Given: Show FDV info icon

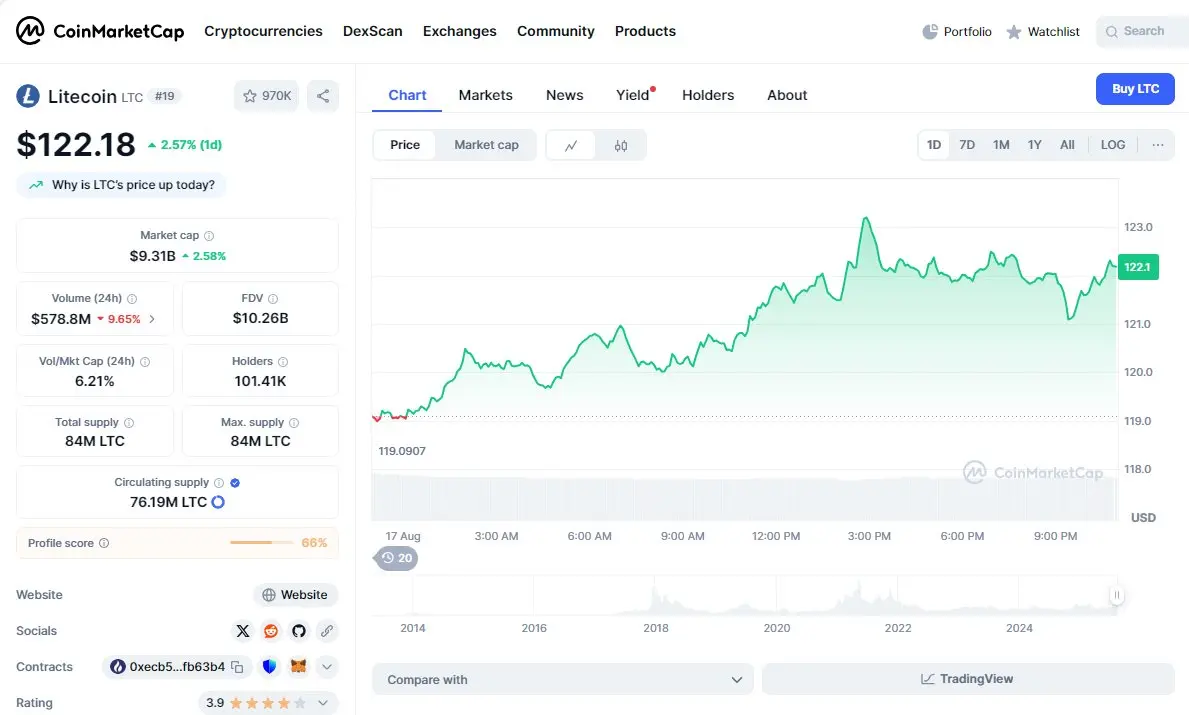Looking at the screenshot, I should (x=273, y=299).
